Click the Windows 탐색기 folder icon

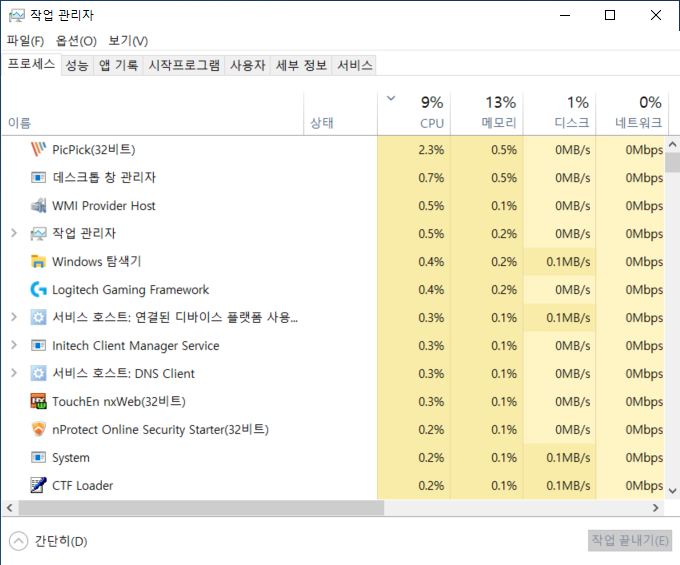point(38,261)
